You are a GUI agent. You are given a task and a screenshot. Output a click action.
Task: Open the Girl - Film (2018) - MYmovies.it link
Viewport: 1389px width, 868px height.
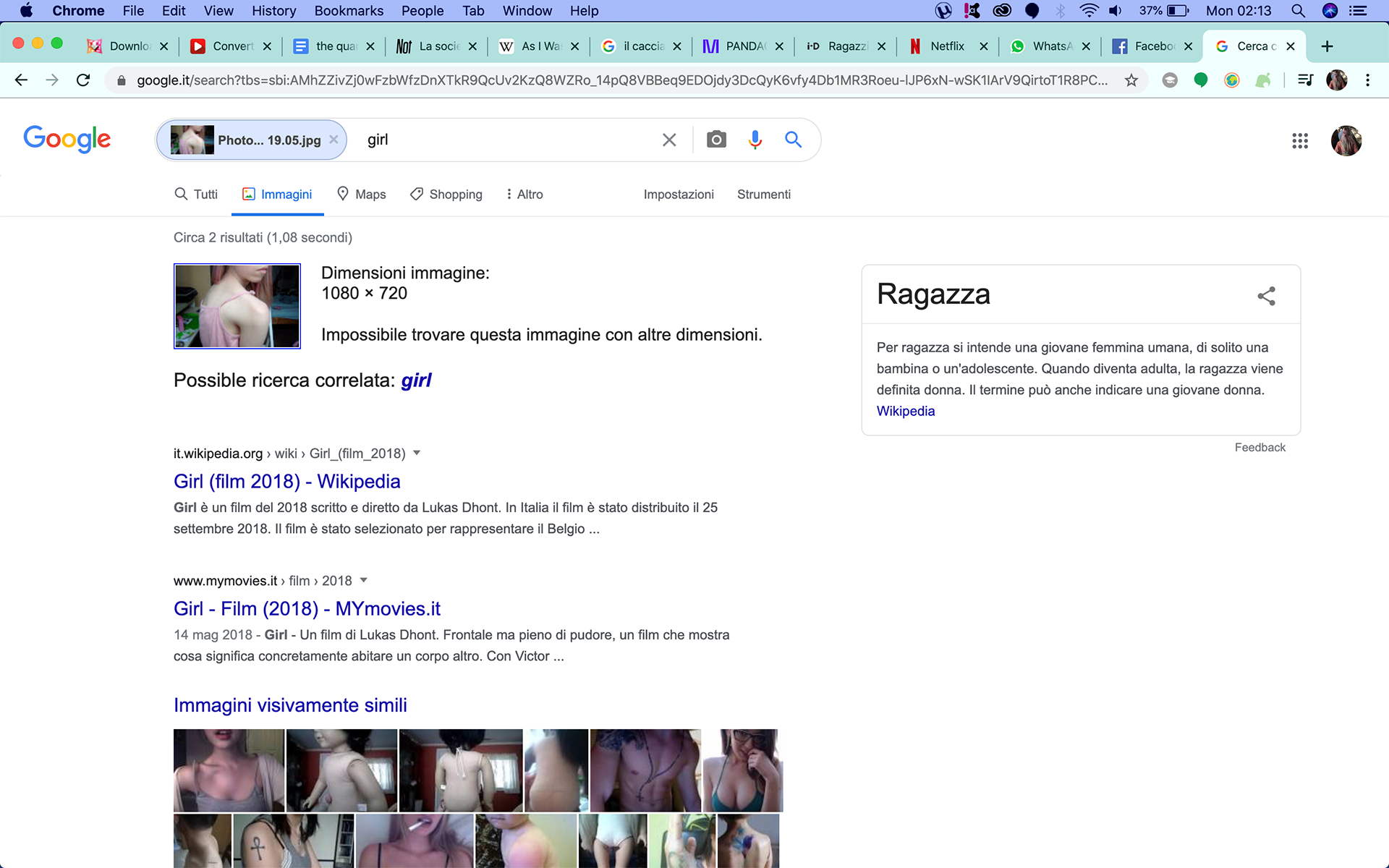point(307,608)
